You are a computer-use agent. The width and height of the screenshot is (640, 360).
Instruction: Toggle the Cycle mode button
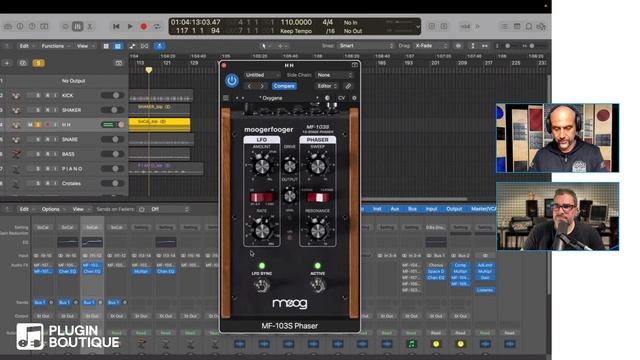click(157, 27)
